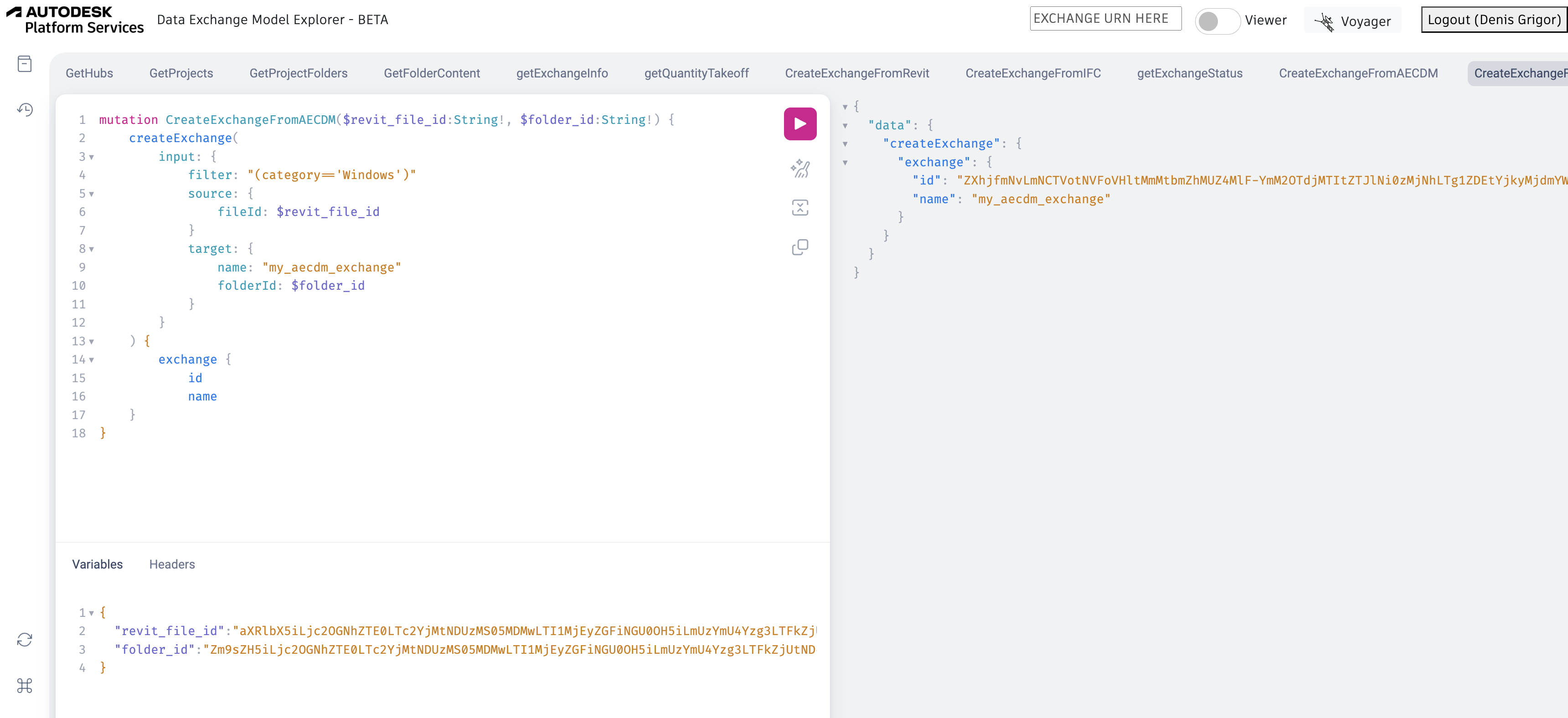Viewport: 1568px width, 718px height.
Task: Open the Variables editor tab
Action: [98, 564]
